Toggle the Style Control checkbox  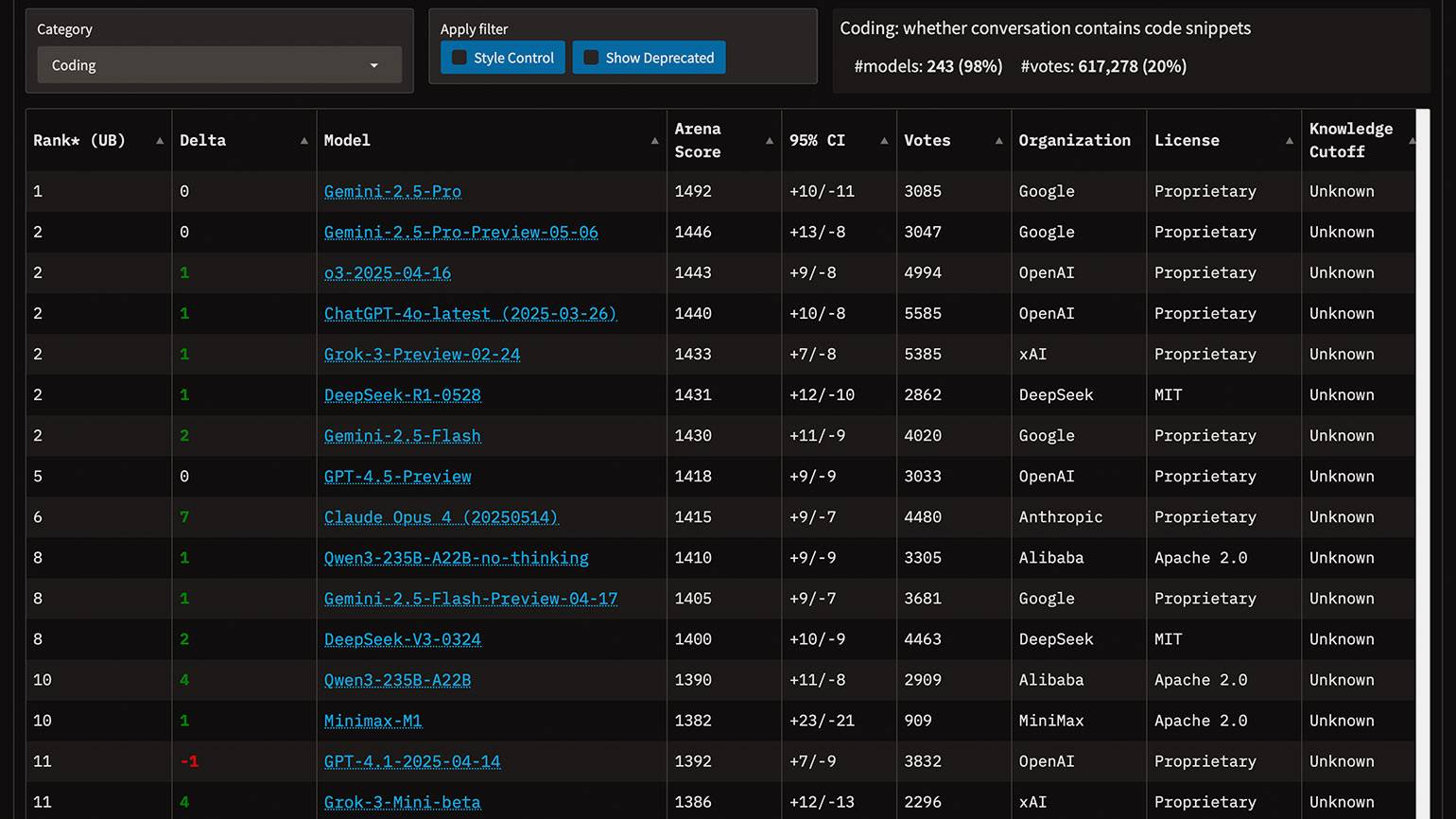[459, 58]
